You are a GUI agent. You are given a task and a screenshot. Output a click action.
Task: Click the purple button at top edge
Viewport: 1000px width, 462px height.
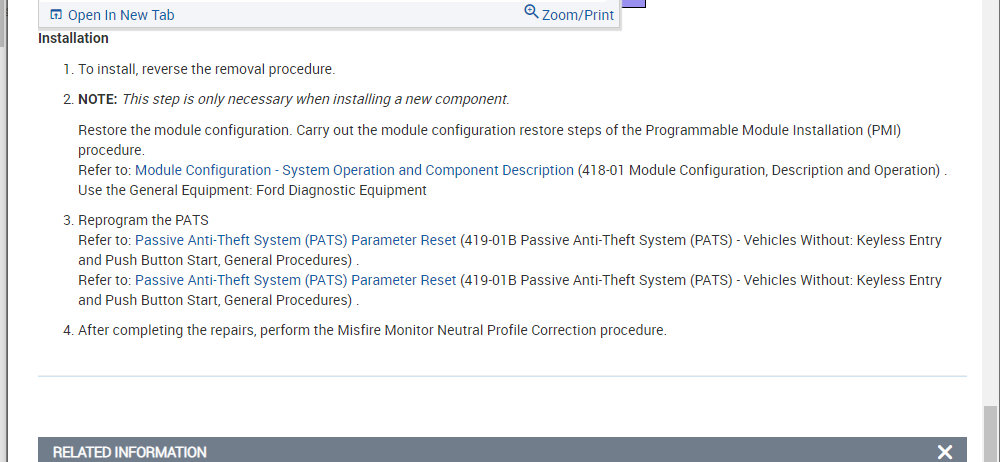coord(633,3)
